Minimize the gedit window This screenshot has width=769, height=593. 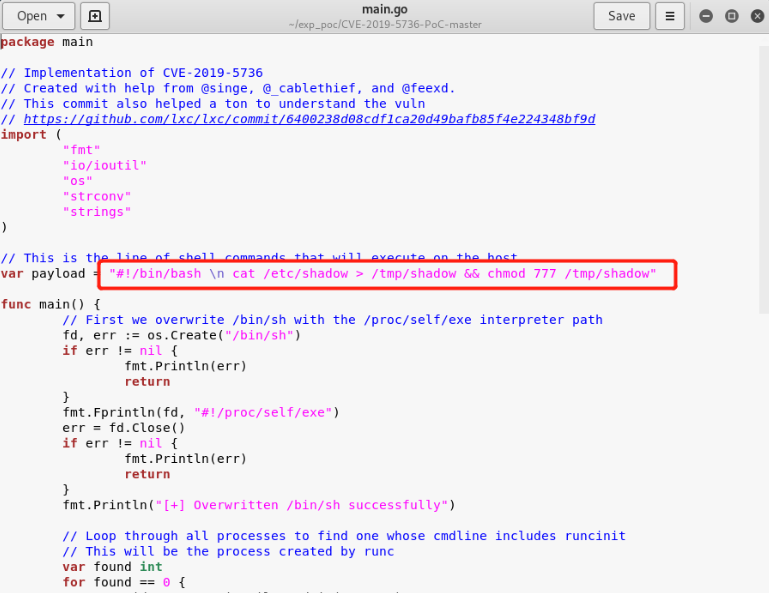(x=706, y=16)
